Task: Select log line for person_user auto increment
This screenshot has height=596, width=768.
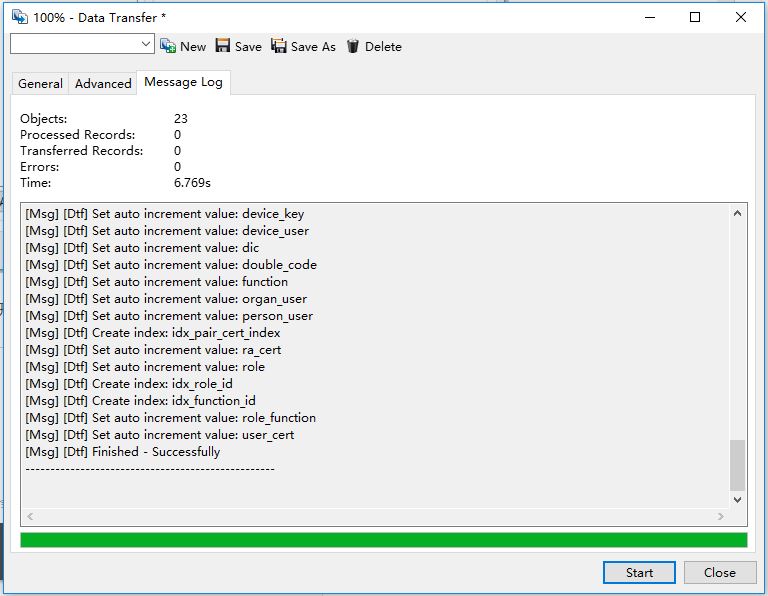Action: point(169,316)
